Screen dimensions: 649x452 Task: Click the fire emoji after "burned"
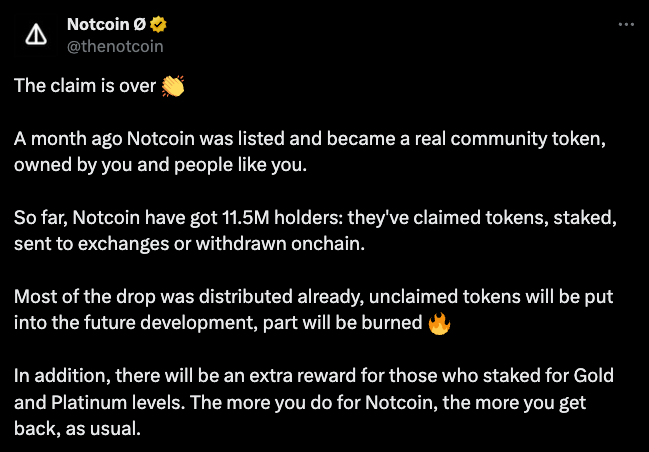pyautogui.click(x=438, y=323)
